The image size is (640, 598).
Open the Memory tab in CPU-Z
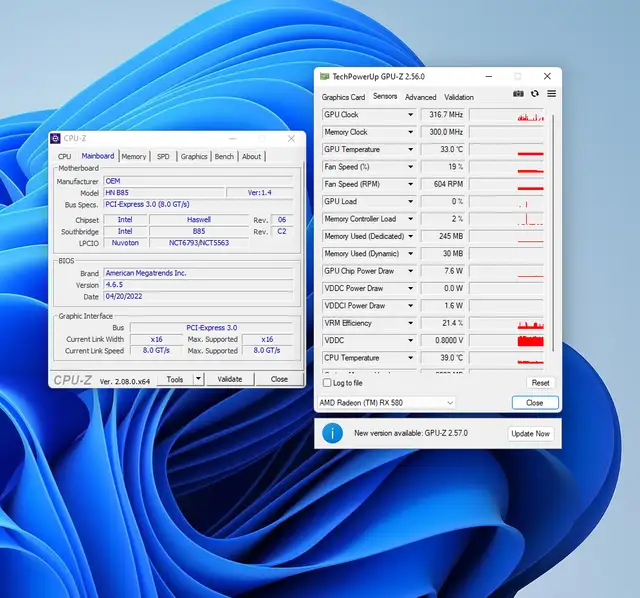click(x=134, y=156)
